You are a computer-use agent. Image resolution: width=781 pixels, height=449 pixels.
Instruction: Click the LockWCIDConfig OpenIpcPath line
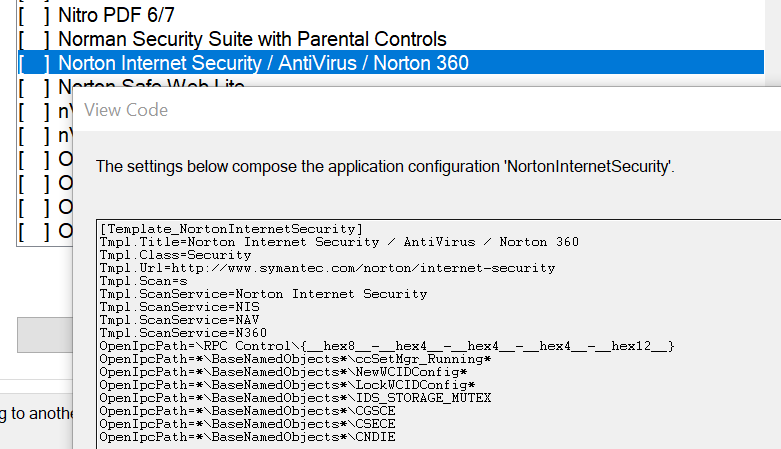pos(287,384)
